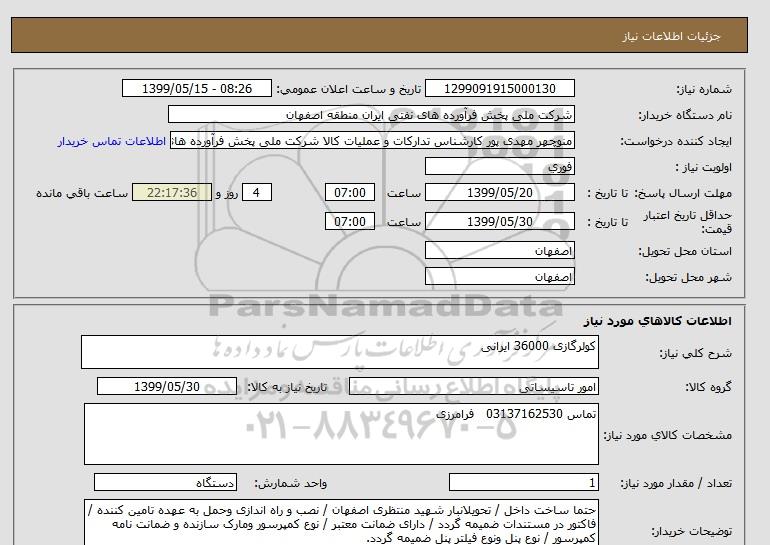Select the general description field کولرگازی 36000 ایرانی
770x545 pixels.
340,352
